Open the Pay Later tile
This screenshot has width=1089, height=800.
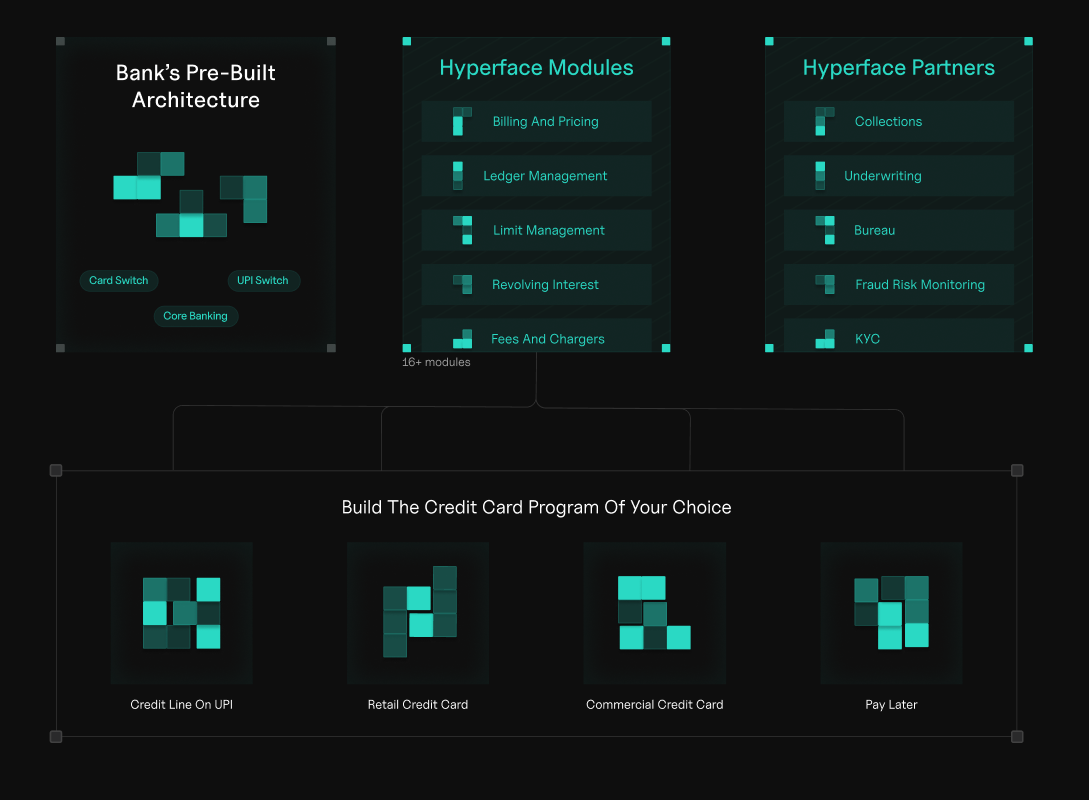point(891,613)
